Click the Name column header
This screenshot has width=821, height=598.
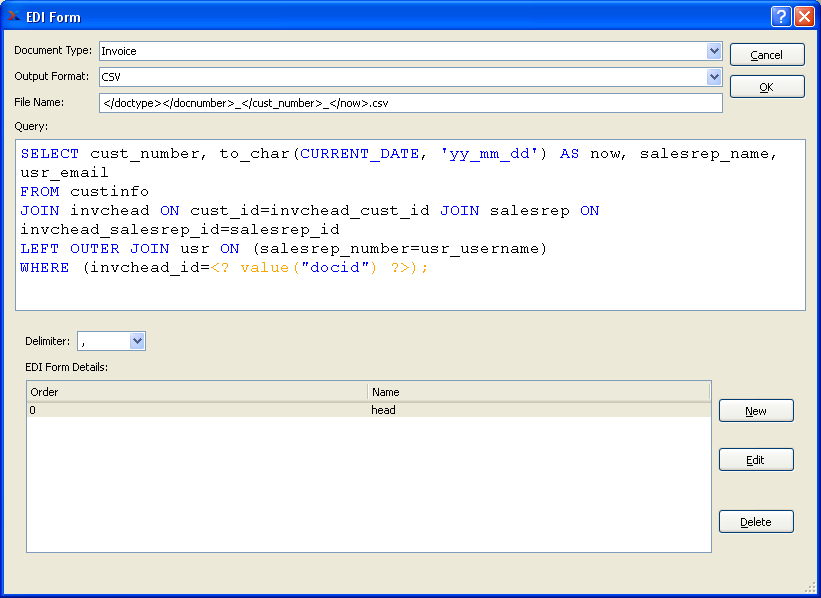(x=538, y=392)
